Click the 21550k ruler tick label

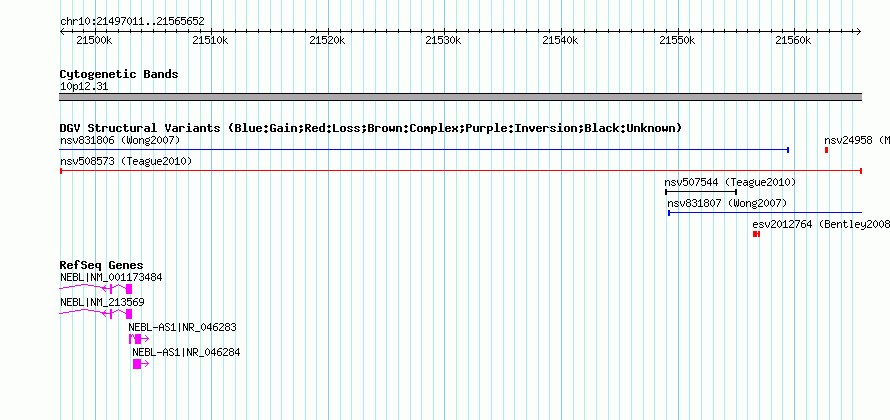[677, 40]
